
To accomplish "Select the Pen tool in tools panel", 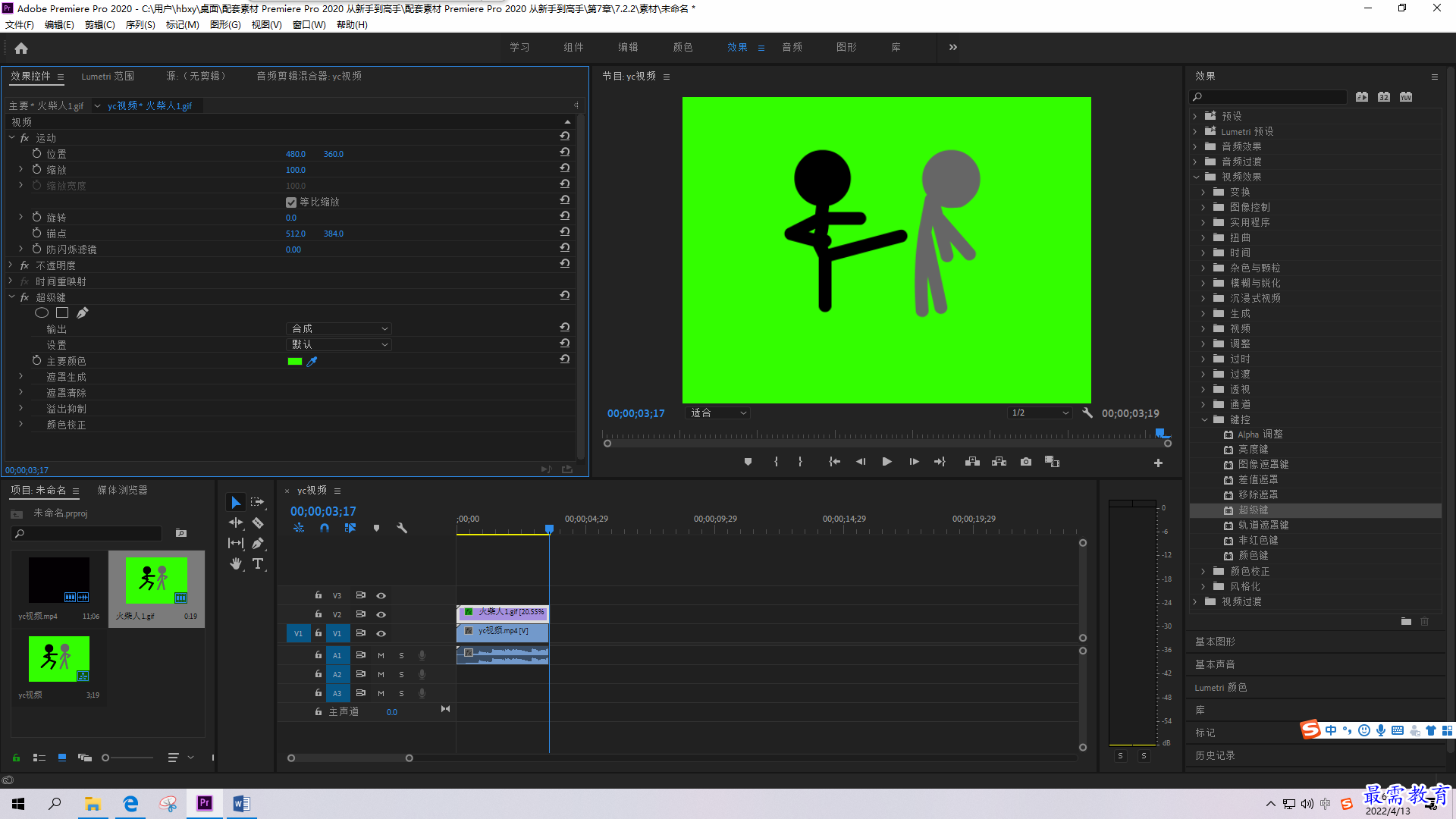I will 258,543.
